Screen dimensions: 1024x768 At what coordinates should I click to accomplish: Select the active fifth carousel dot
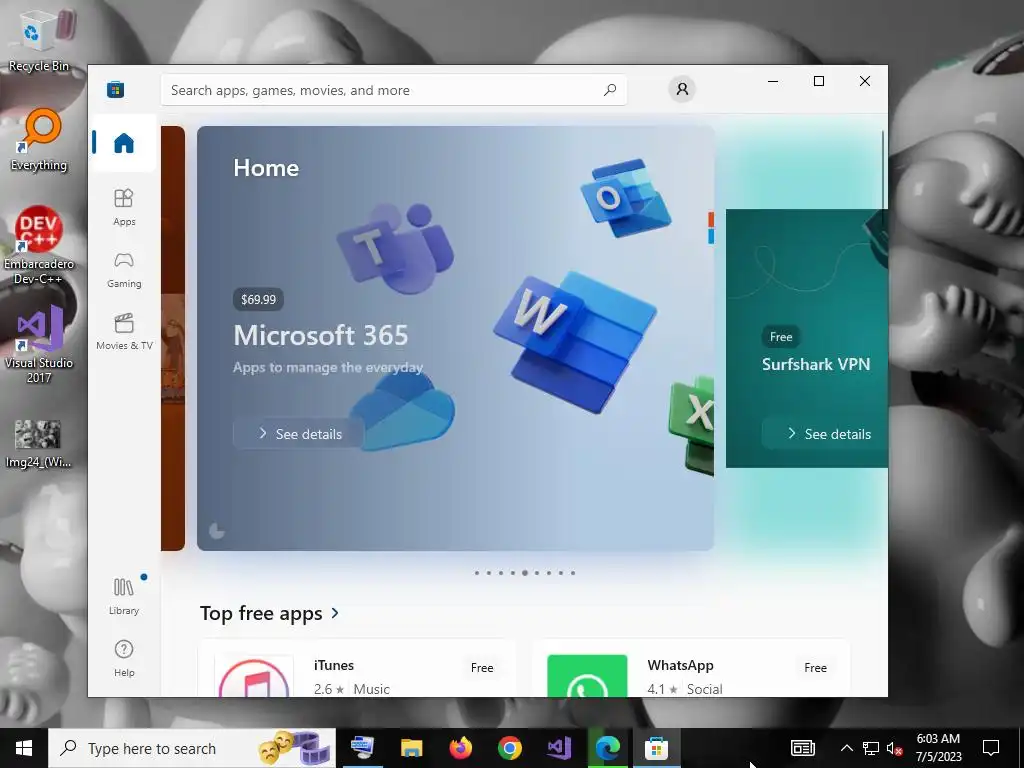pyautogui.click(x=524, y=573)
